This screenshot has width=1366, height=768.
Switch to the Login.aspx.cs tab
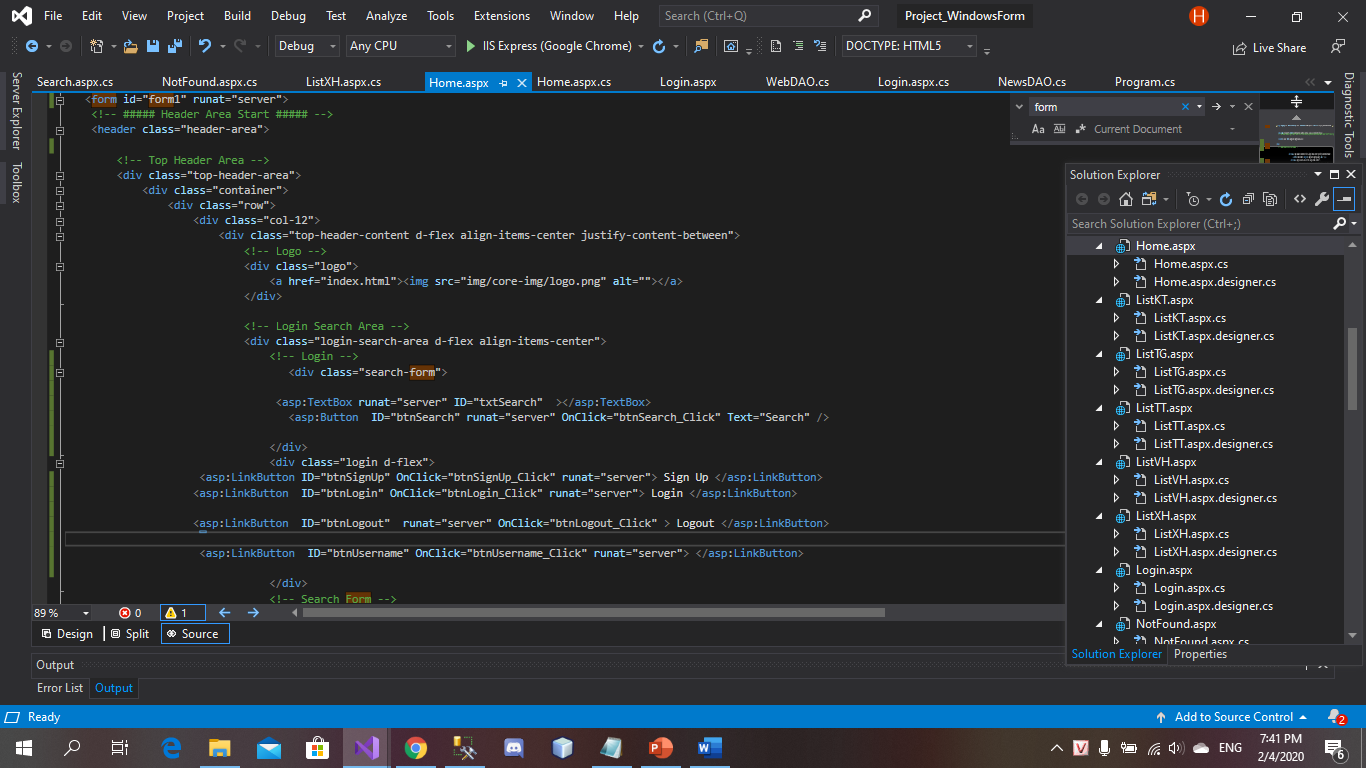[913, 82]
